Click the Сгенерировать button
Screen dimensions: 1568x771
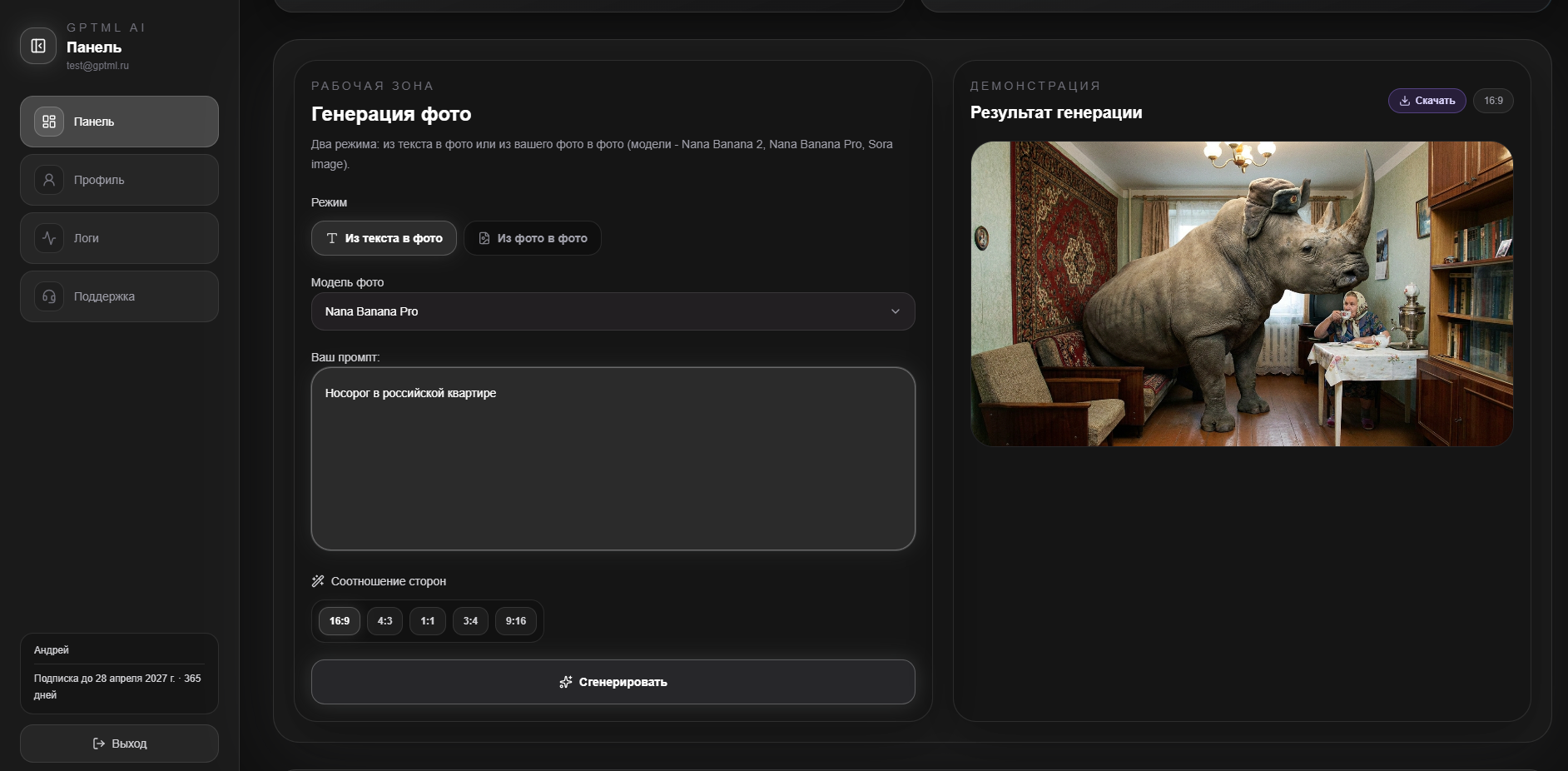[613, 682]
